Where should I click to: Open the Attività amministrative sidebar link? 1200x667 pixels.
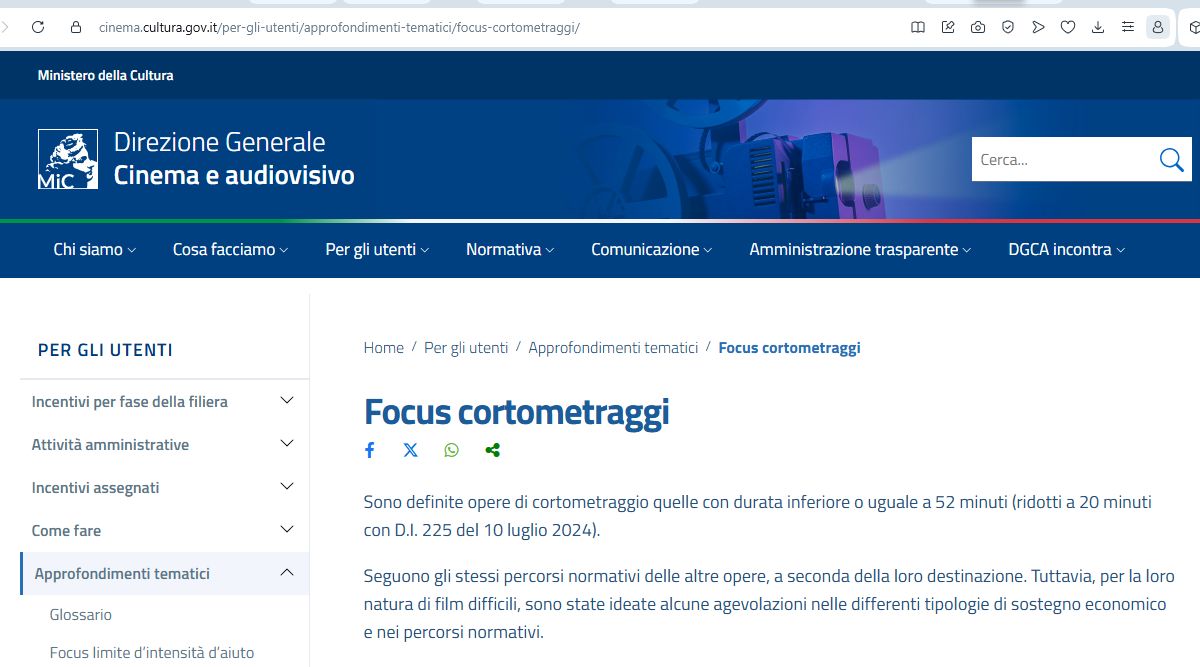point(110,445)
